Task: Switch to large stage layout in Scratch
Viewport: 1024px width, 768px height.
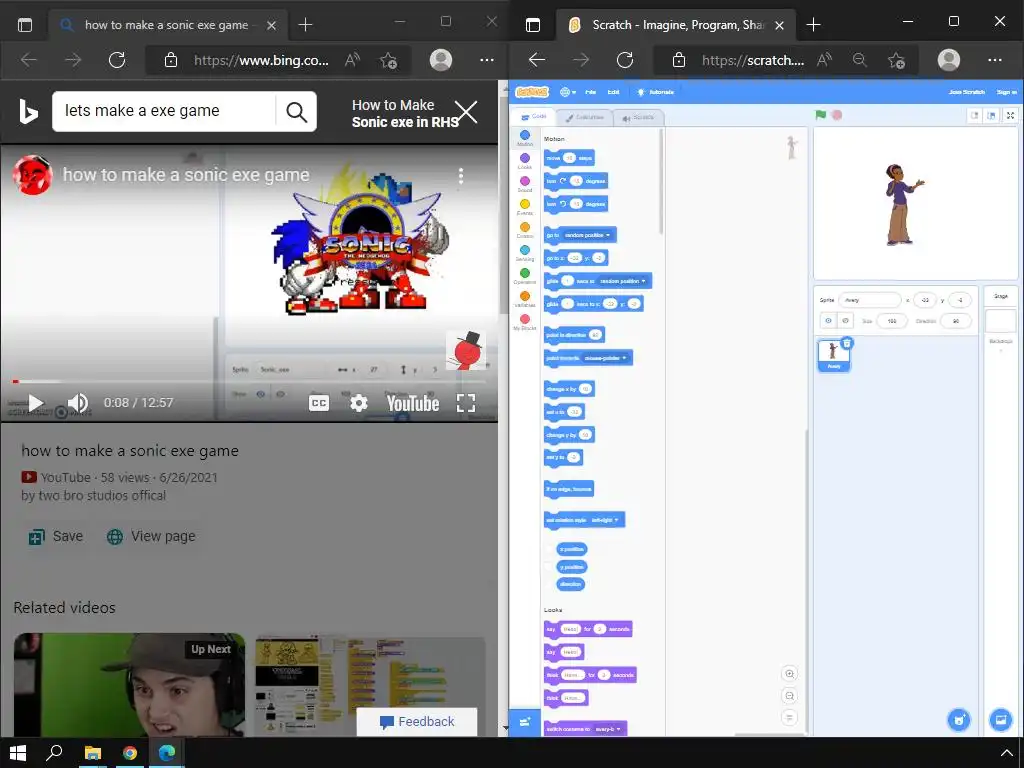Action: pyautogui.click(x=991, y=115)
